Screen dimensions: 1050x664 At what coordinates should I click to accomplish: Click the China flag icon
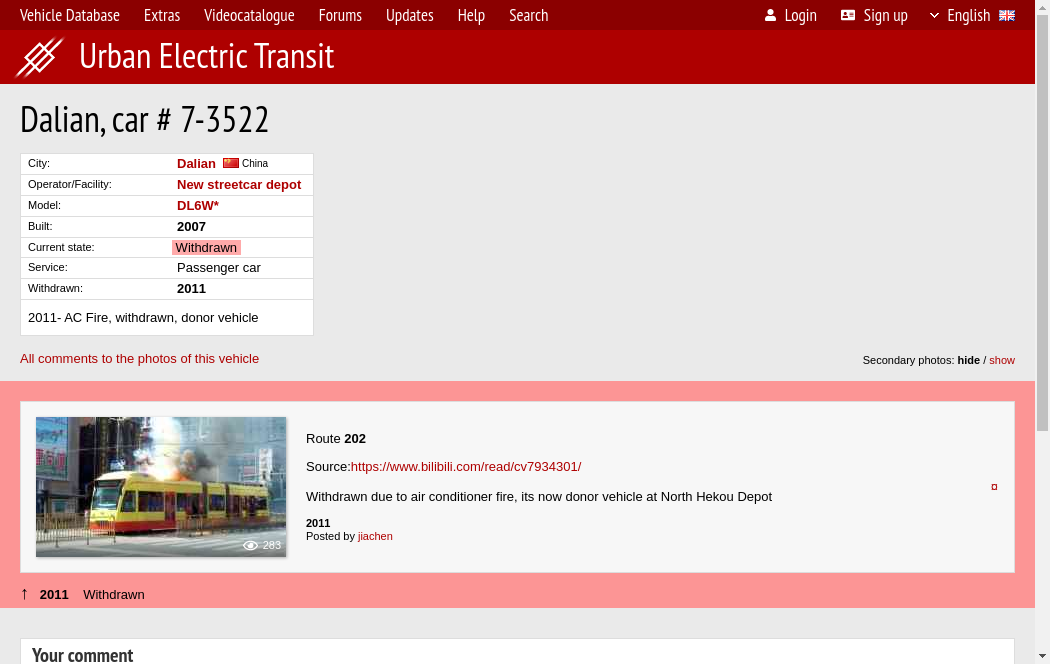coord(231,163)
